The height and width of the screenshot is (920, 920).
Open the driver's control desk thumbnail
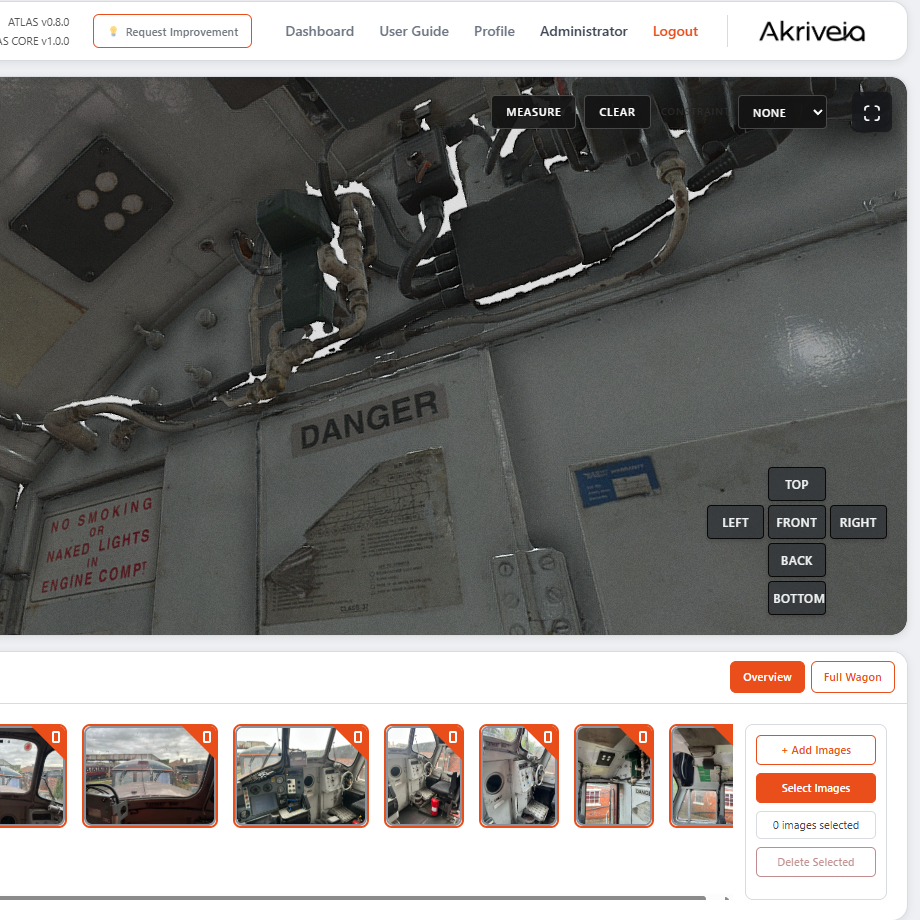300,776
